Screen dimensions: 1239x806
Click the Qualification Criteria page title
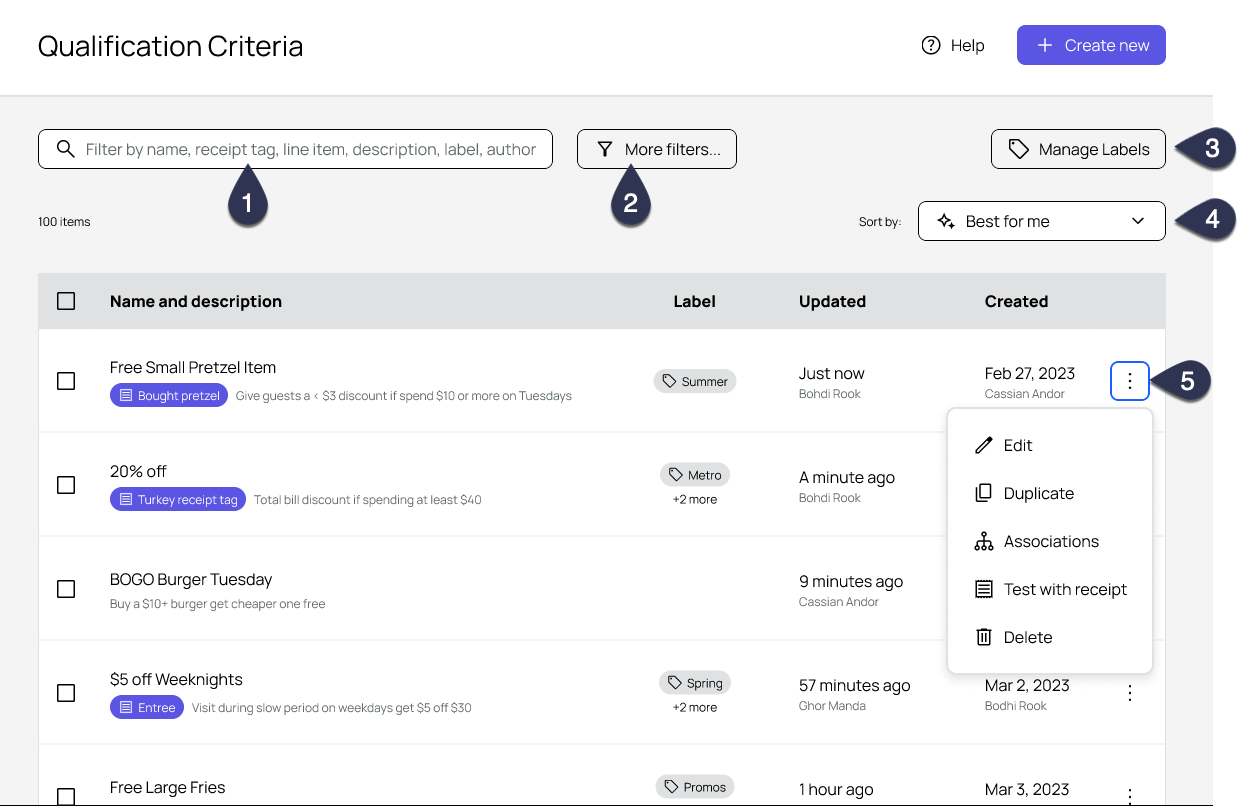pos(170,46)
